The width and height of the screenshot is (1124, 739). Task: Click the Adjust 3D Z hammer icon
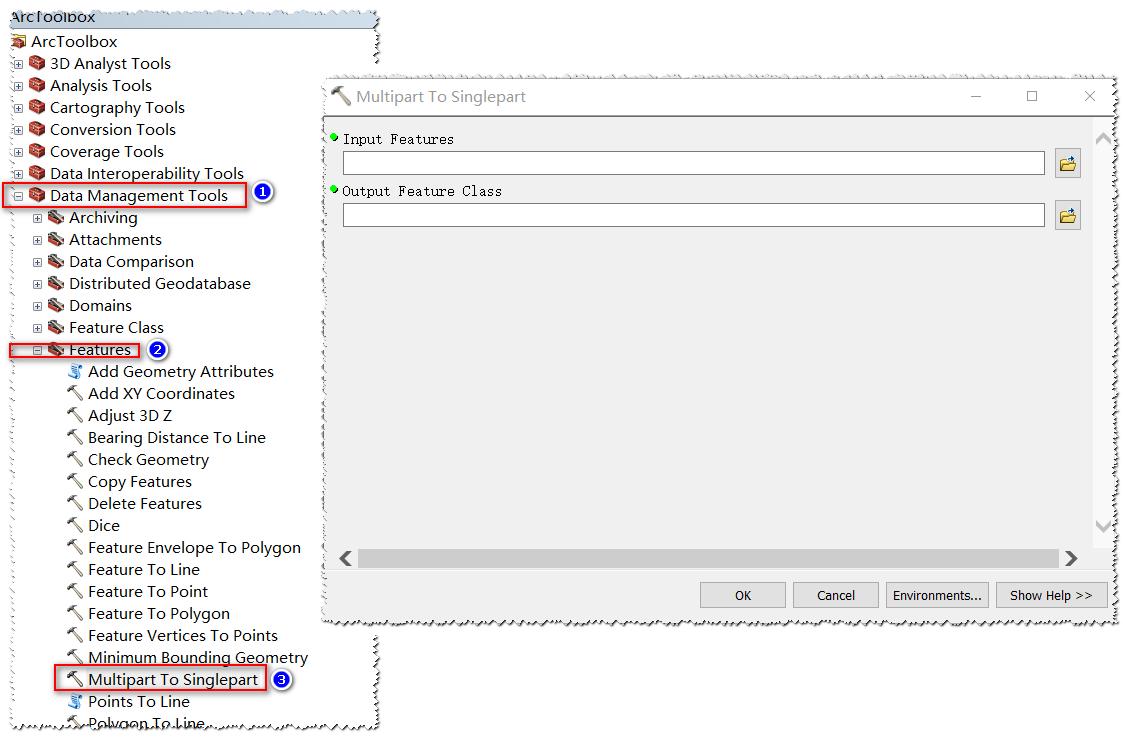point(75,416)
